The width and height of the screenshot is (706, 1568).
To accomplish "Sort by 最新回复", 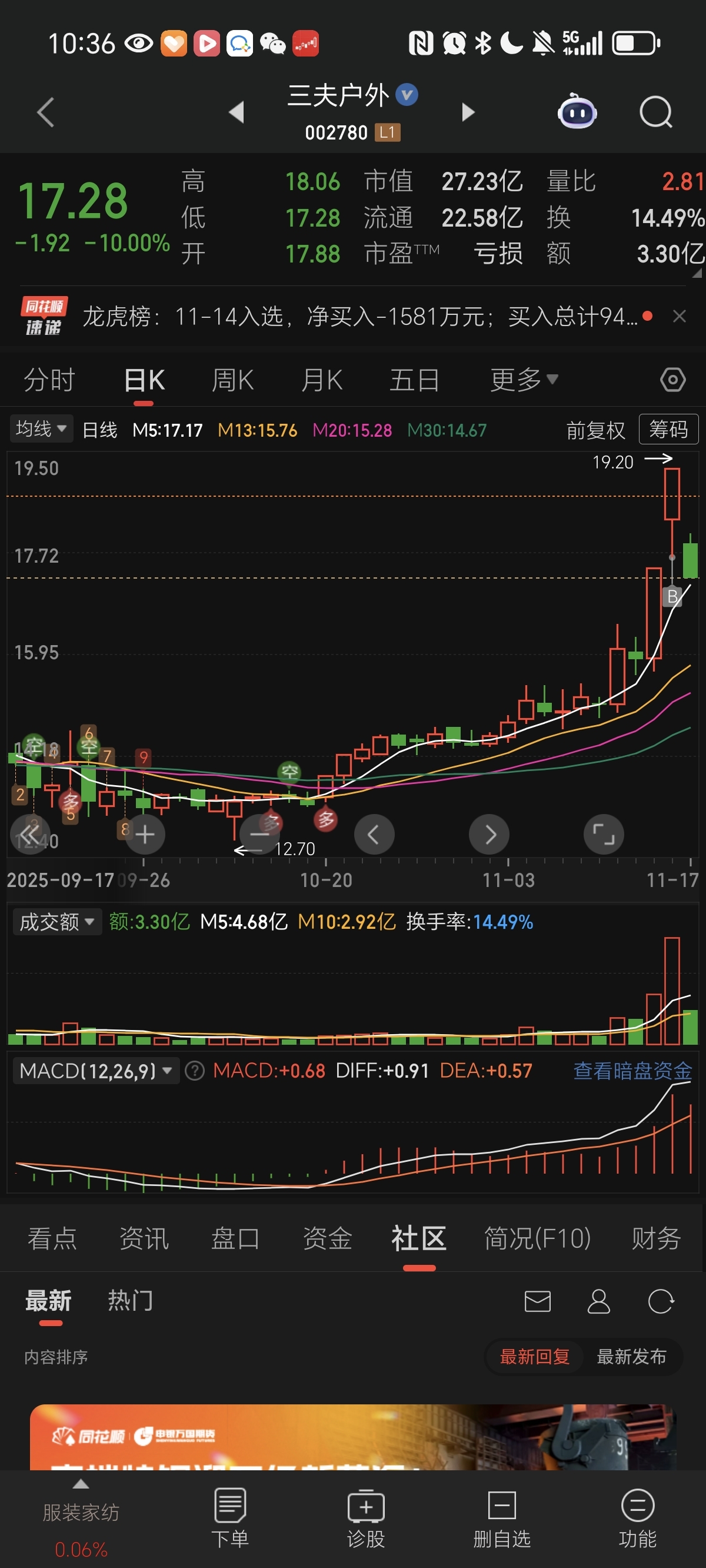I will point(535,1356).
